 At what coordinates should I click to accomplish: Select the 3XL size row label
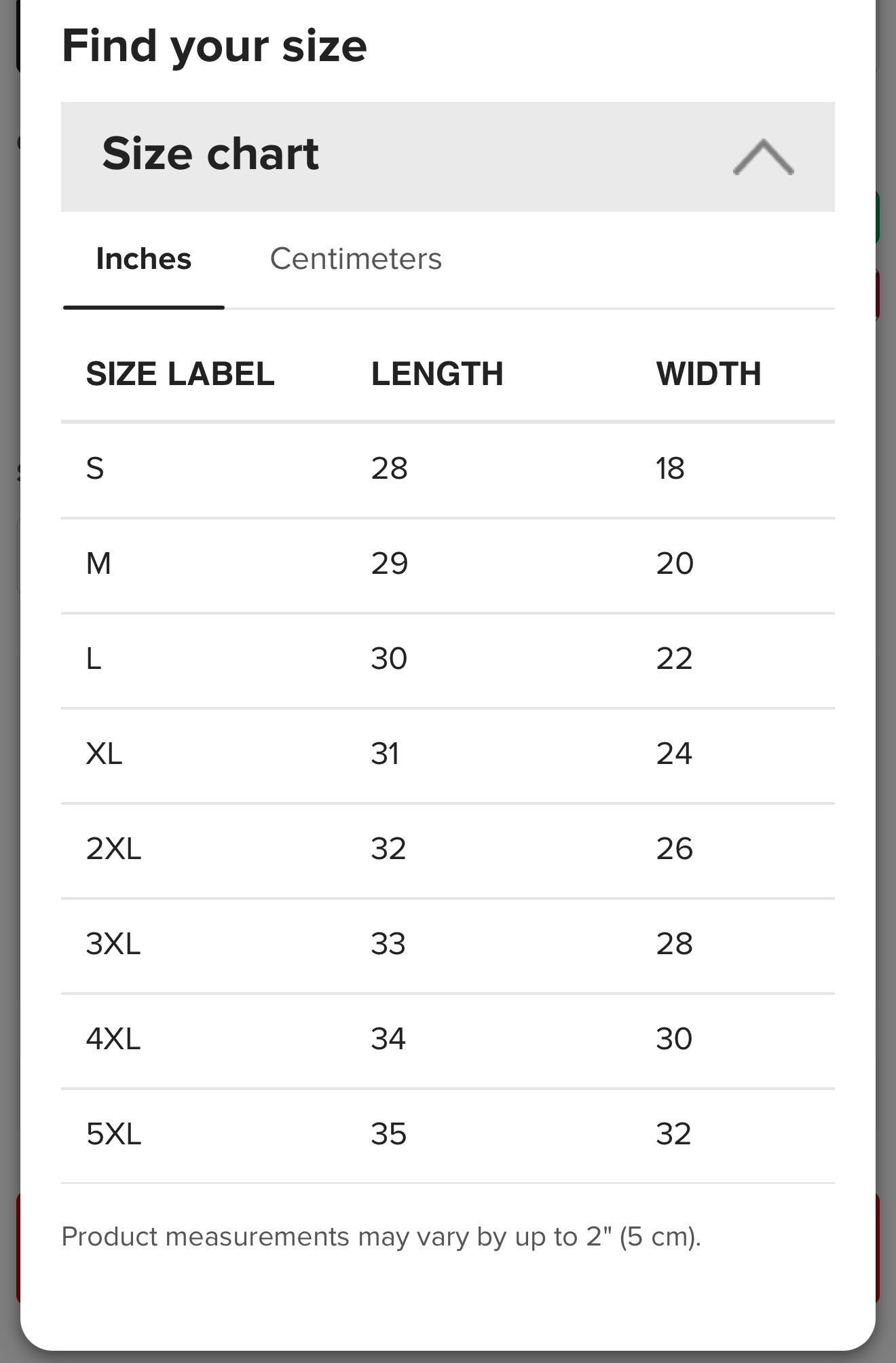(x=113, y=944)
